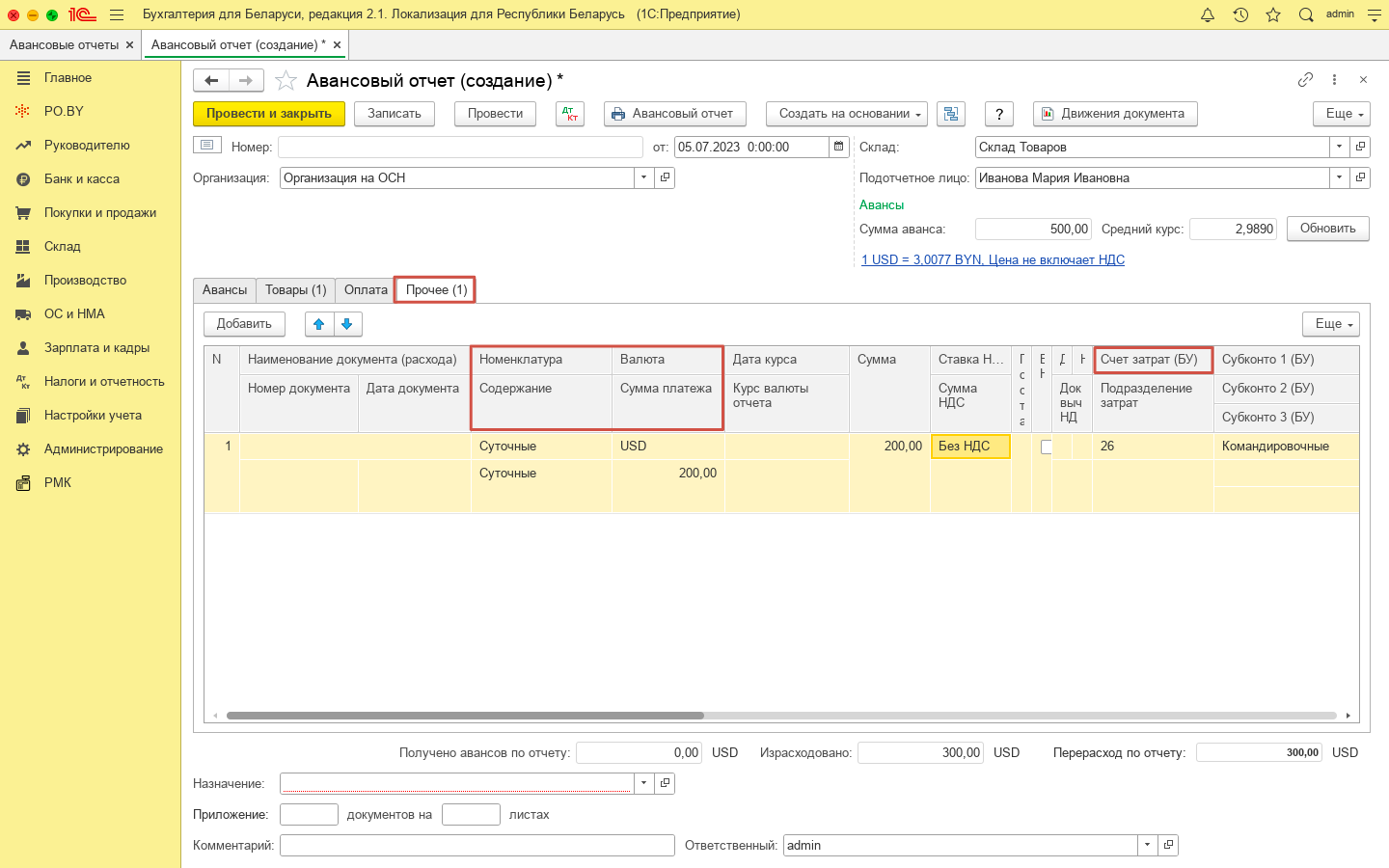Click the notifications bell icon
The image size is (1389, 868).
click(x=1208, y=14)
